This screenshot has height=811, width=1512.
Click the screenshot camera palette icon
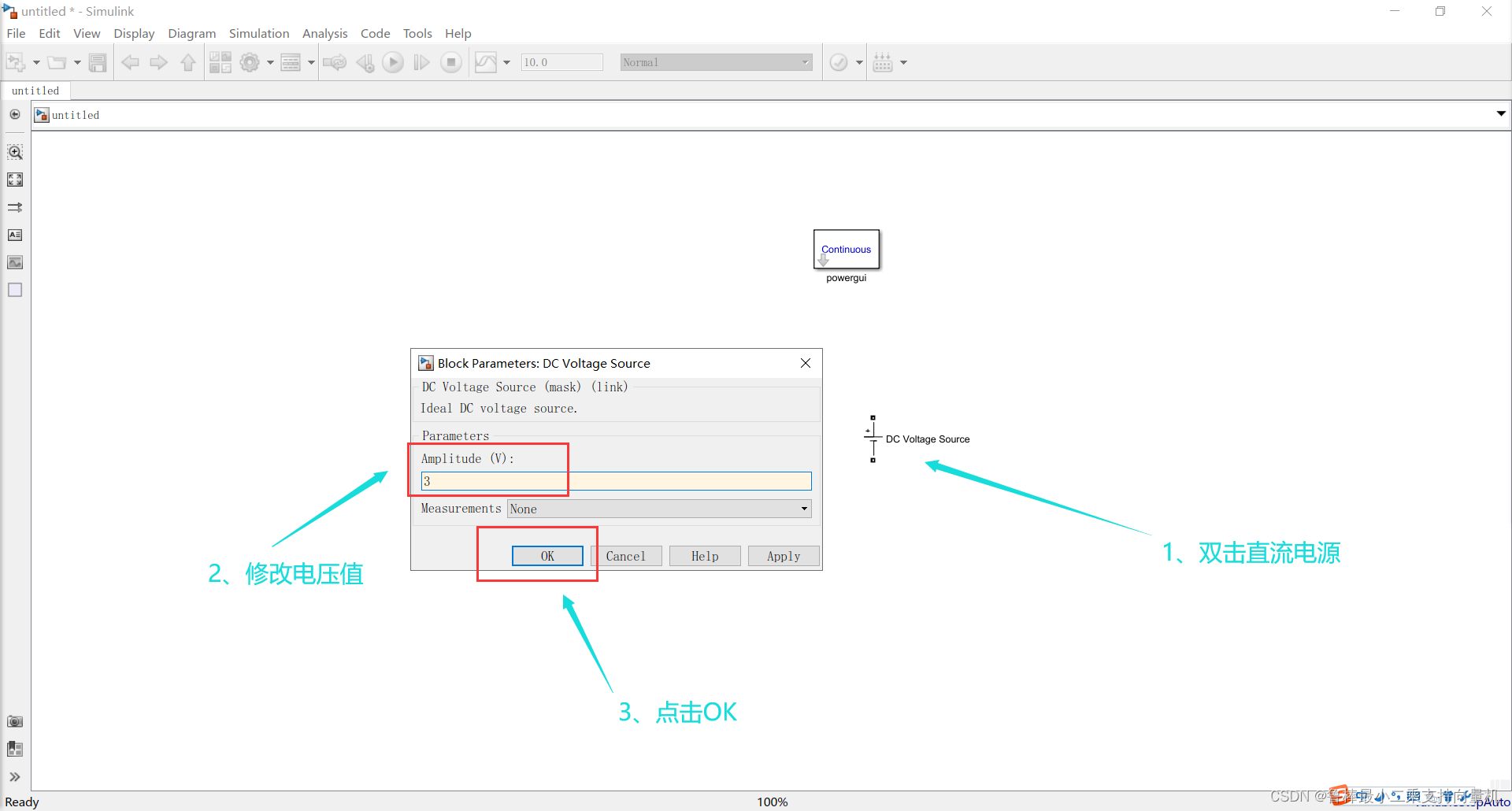coord(15,721)
